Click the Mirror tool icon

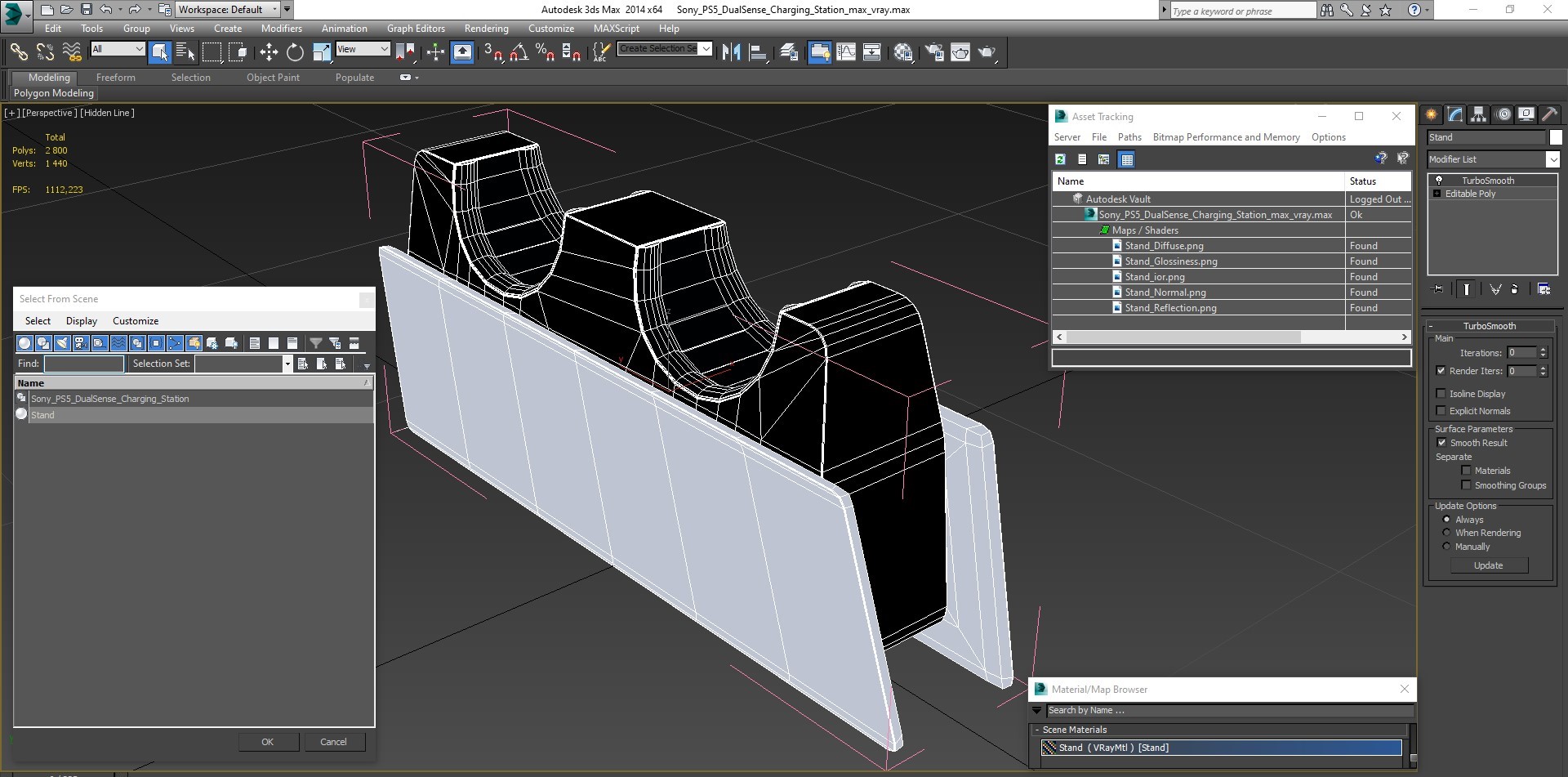tap(732, 52)
